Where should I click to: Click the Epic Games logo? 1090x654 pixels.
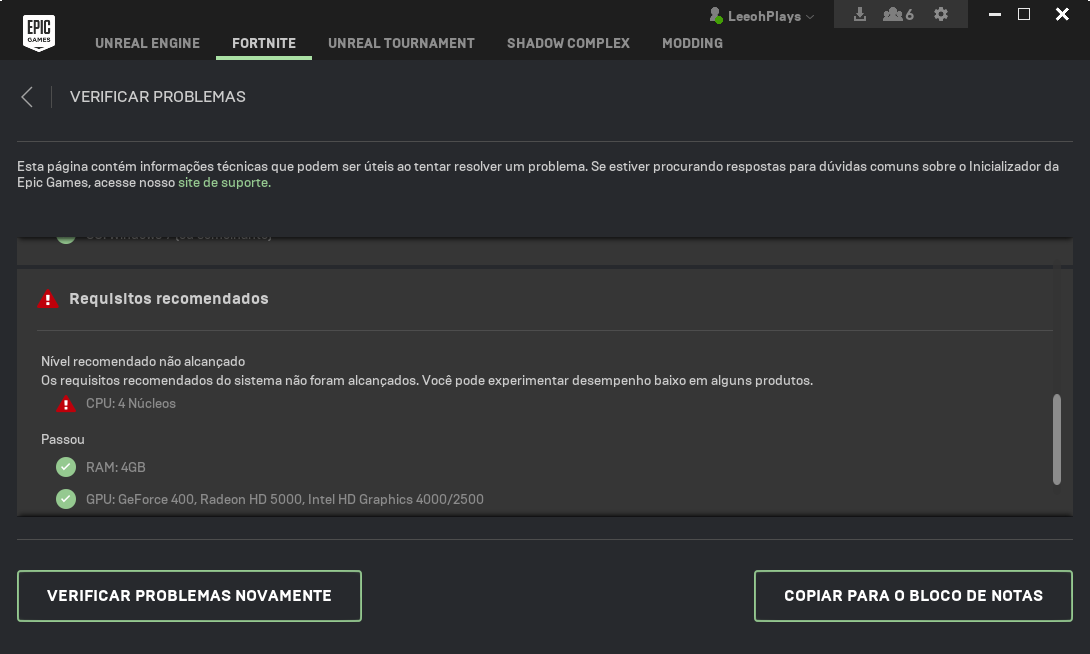pyautogui.click(x=39, y=33)
